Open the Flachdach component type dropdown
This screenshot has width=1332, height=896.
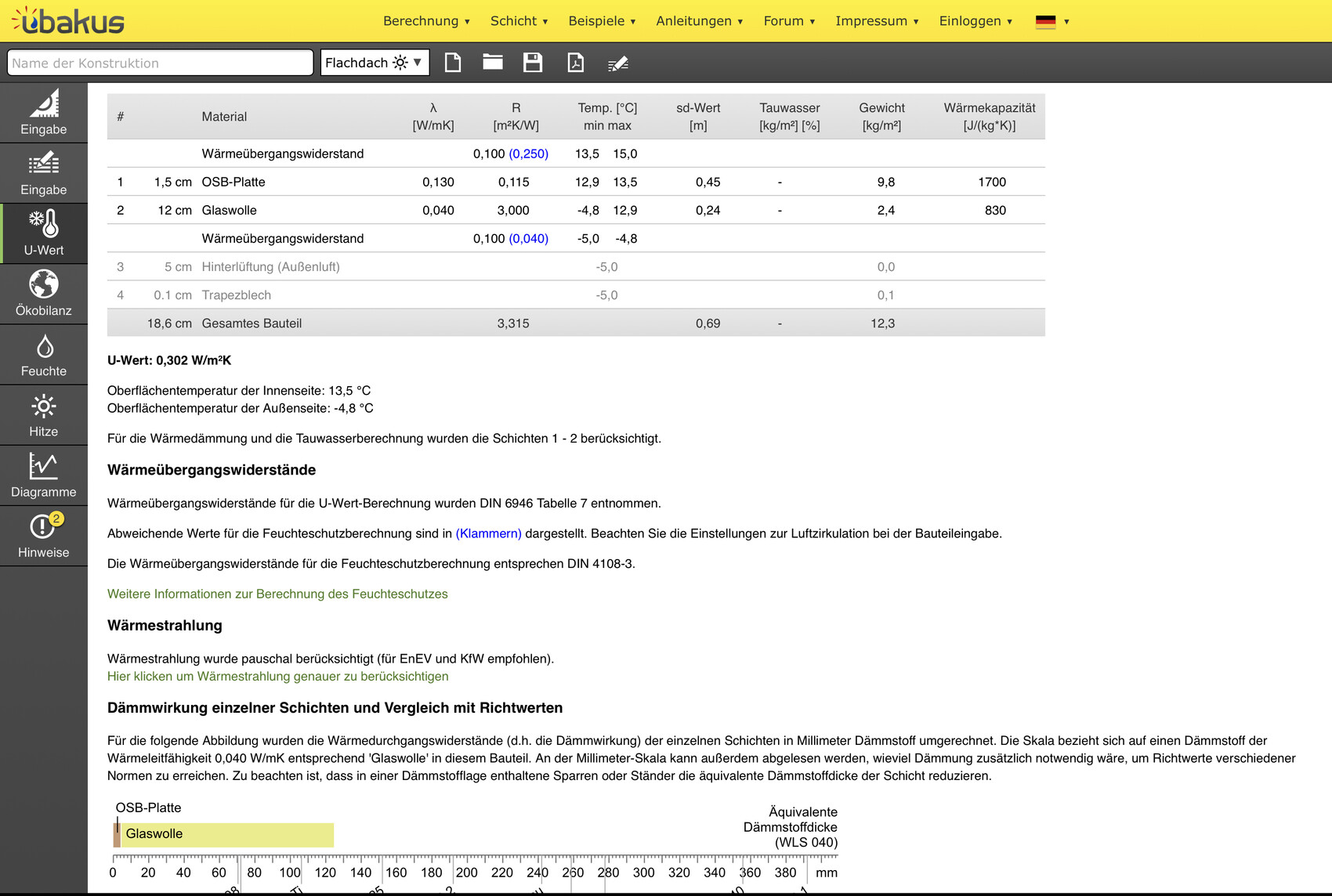(x=375, y=63)
